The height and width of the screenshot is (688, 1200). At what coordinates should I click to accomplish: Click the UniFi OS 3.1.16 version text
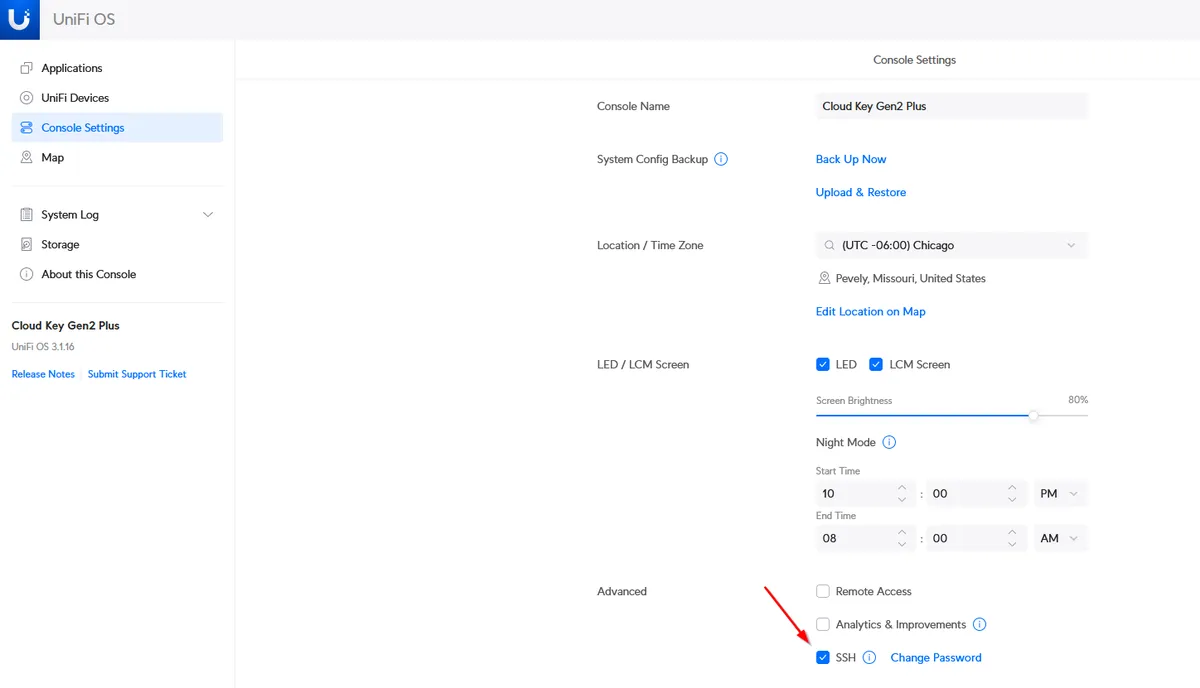pyautogui.click(x=43, y=347)
